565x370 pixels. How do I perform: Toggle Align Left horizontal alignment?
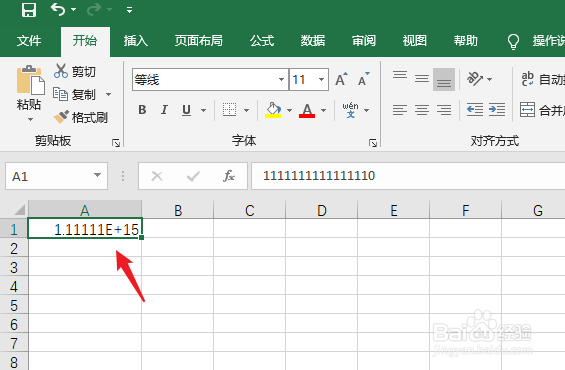tap(400, 110)
